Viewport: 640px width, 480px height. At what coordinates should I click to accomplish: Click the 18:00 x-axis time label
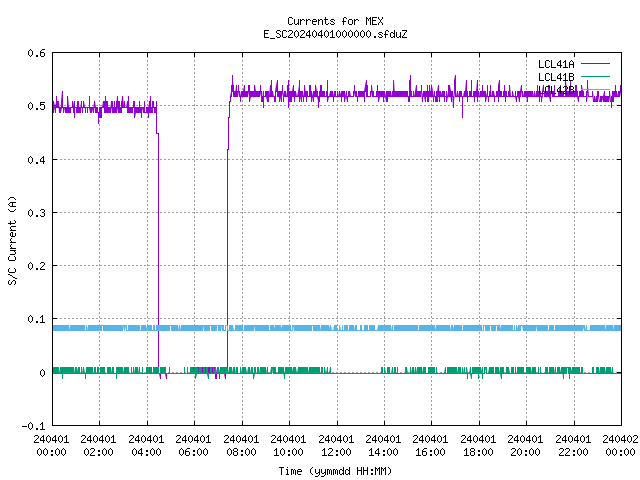point(478,452)
